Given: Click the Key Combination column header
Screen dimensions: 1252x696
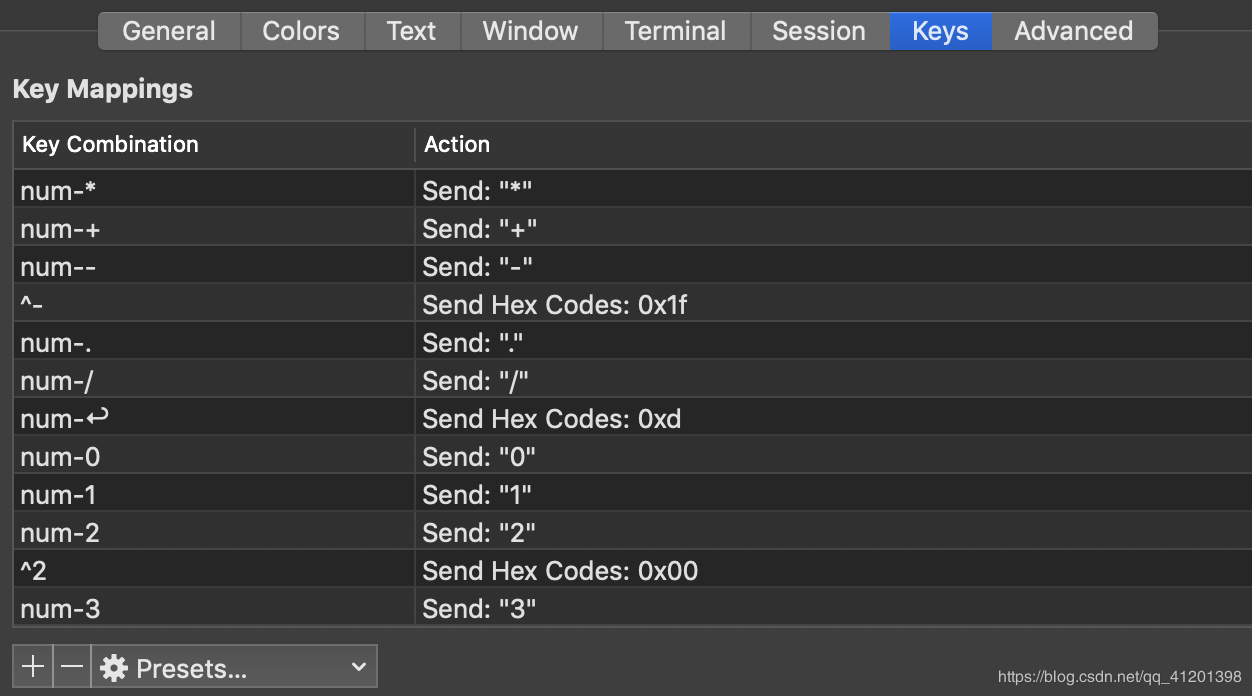Looking at the screenshot, I should pos(110,144).
